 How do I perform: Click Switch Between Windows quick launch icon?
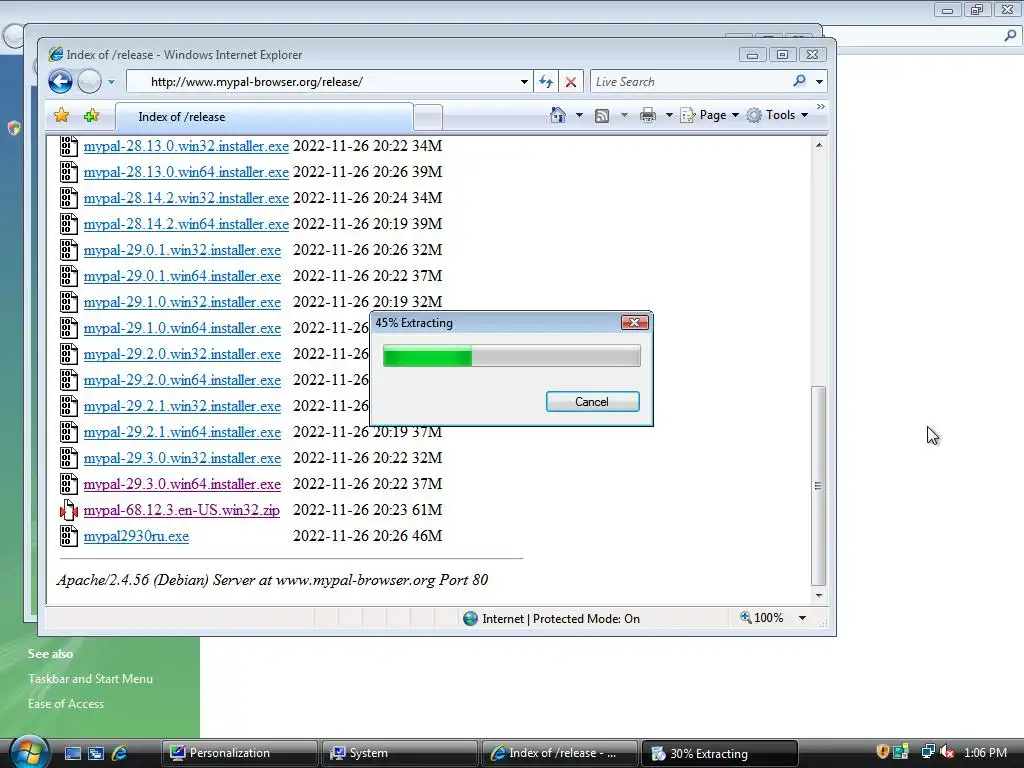[96, 753]
